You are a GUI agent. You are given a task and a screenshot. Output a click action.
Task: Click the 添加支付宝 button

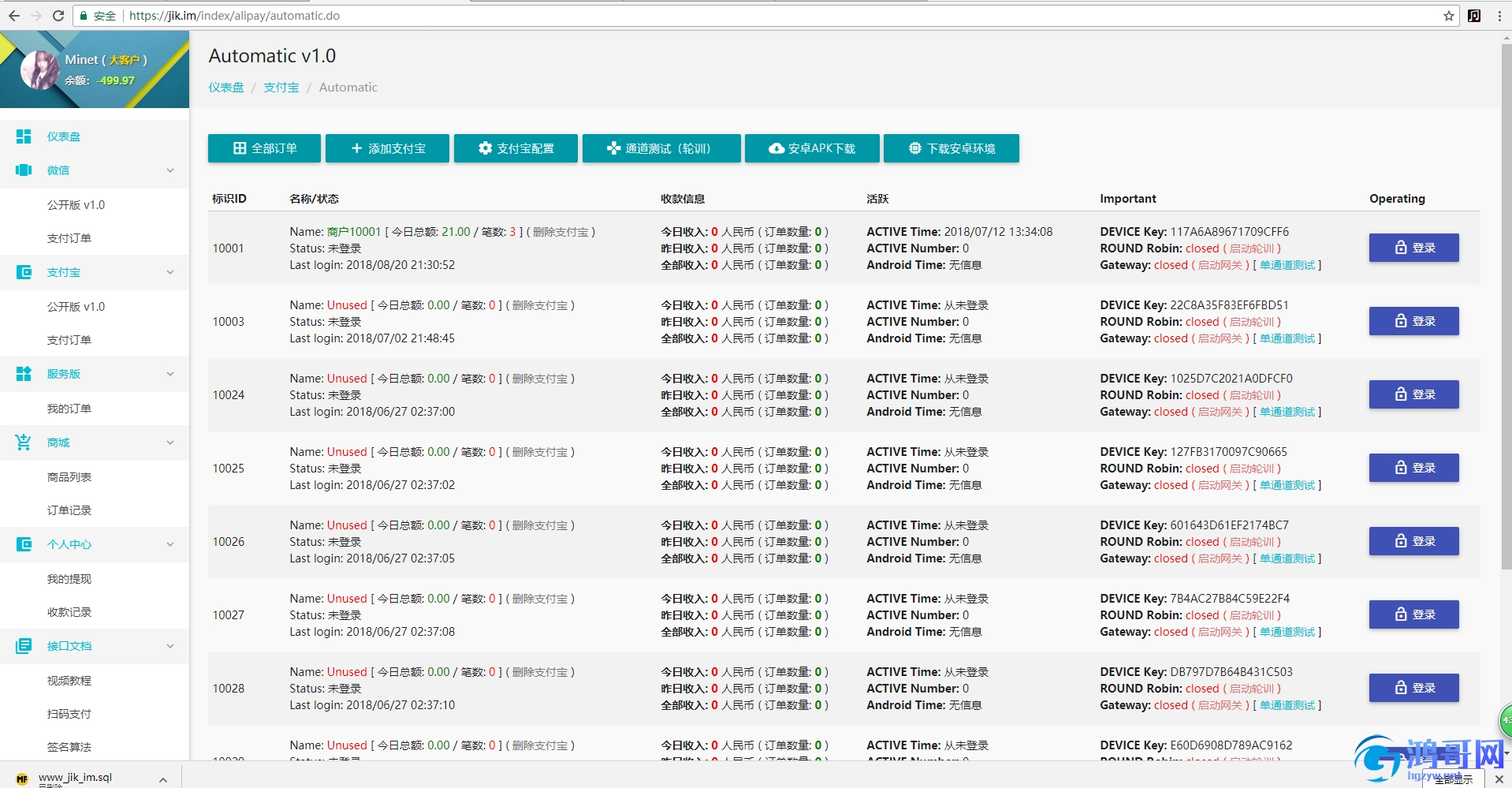pos(387,148)
